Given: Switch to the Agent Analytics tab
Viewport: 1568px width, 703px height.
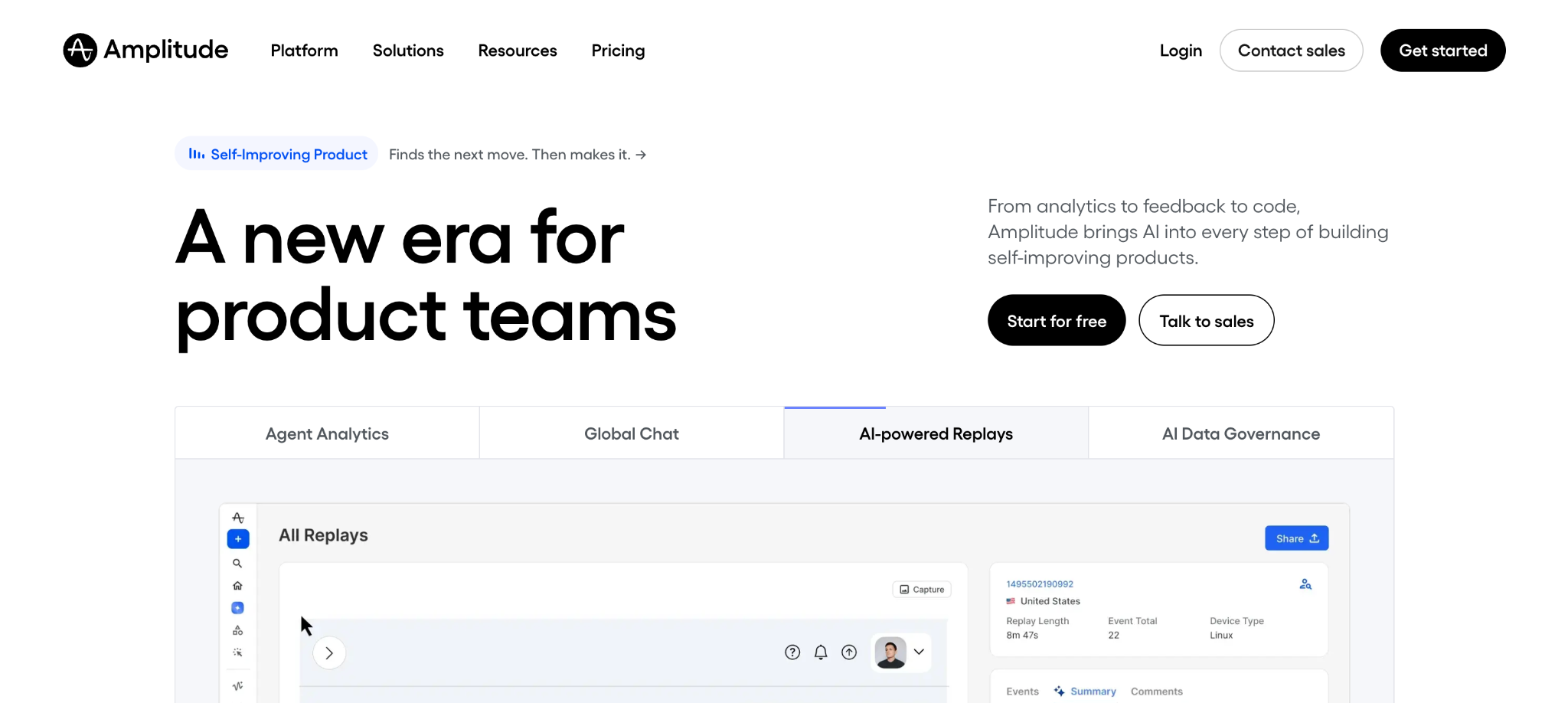Looking at the screenshot, I should (327, 433).
